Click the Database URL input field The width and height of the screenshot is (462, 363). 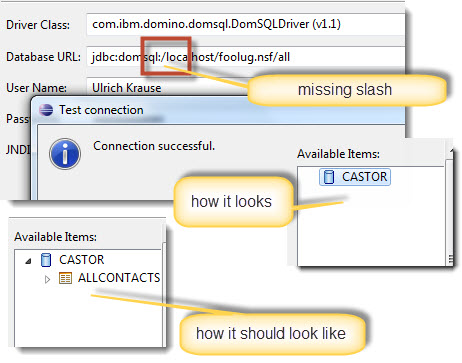(246, 57)
